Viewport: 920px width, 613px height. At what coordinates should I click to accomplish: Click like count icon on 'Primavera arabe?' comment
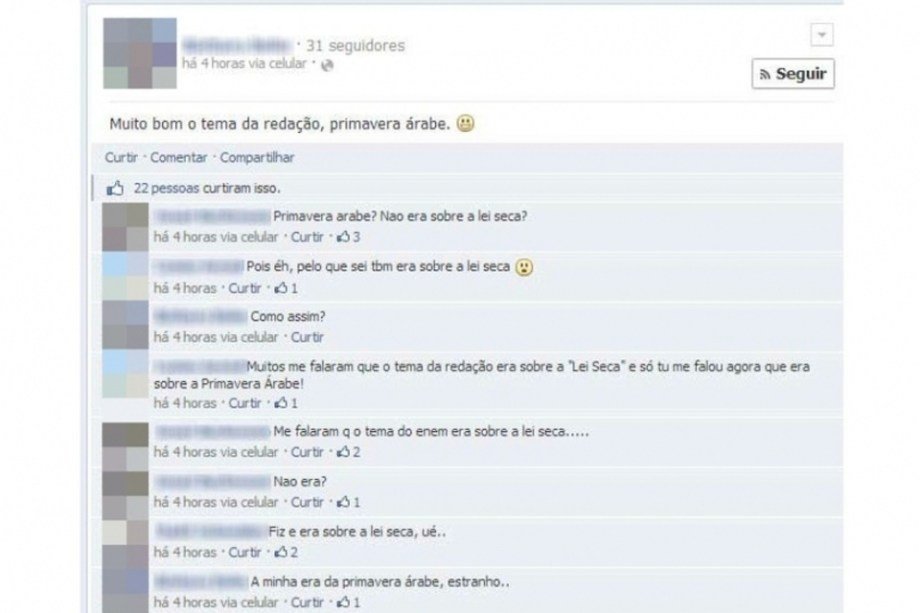point(343,237)
